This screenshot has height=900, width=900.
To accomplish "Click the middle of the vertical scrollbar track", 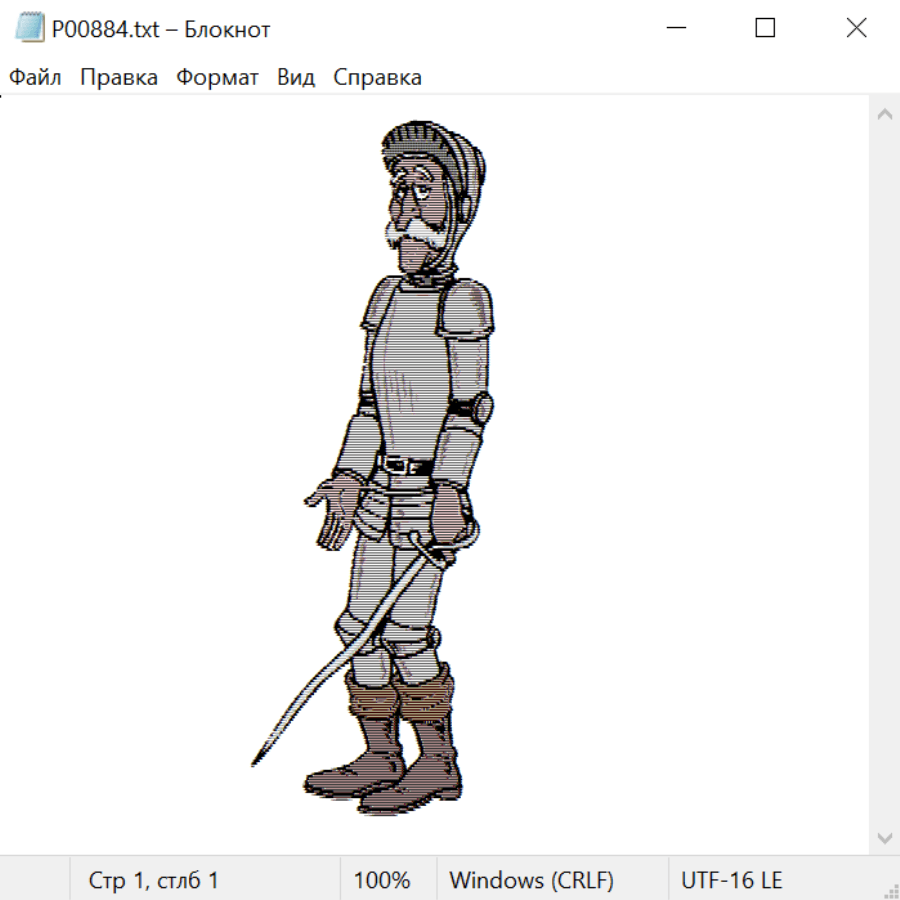I will coord(884,475).
